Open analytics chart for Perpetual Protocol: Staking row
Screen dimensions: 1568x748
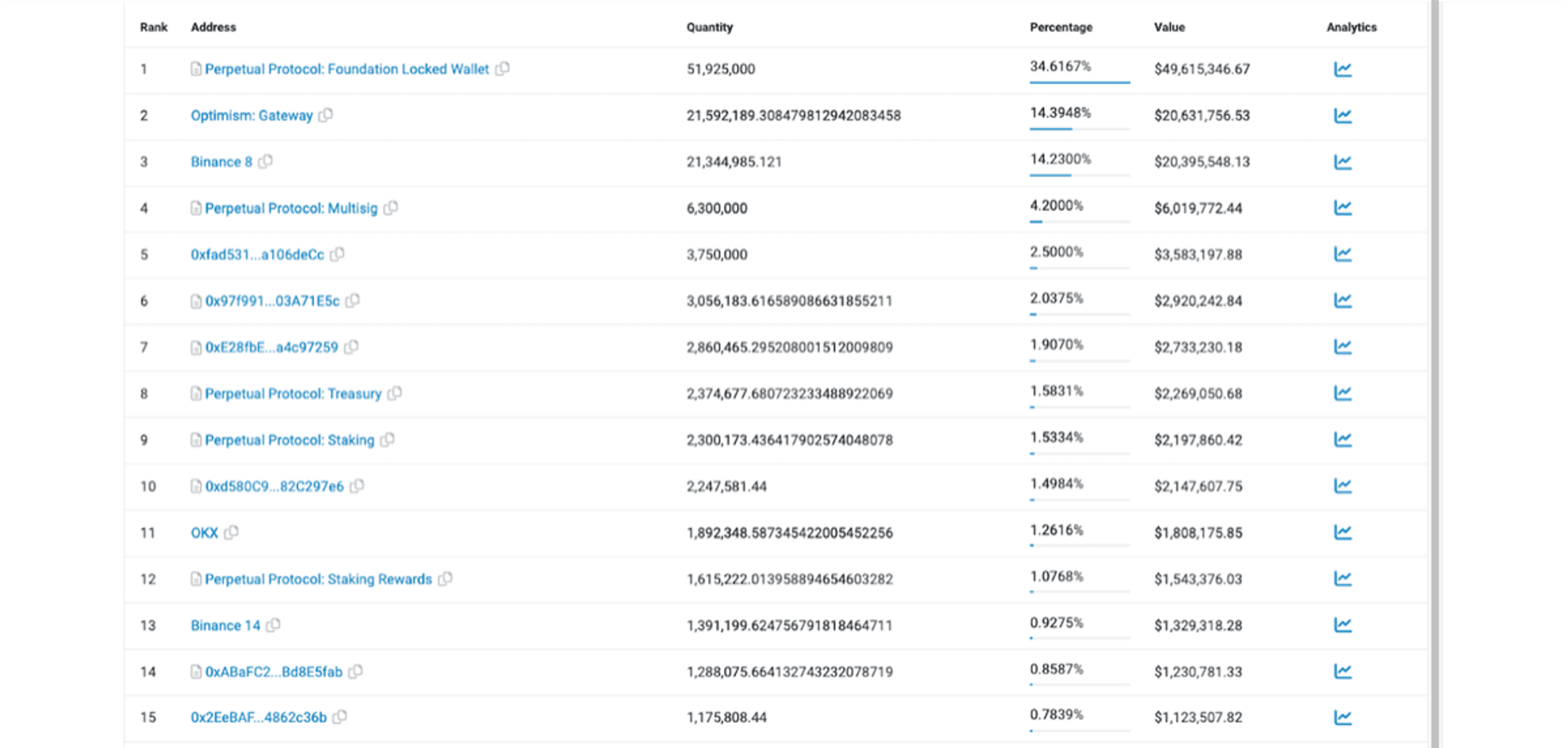coord(1342,439)
